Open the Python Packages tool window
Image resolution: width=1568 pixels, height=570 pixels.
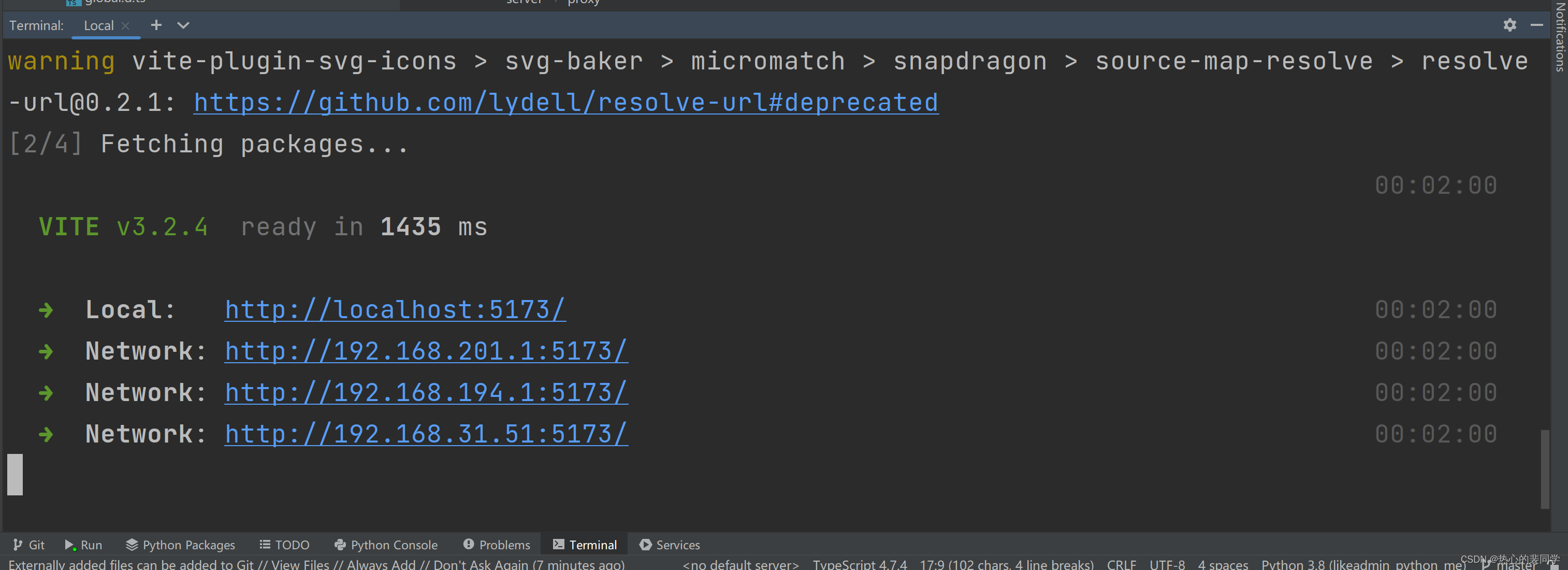click(180, 545)
